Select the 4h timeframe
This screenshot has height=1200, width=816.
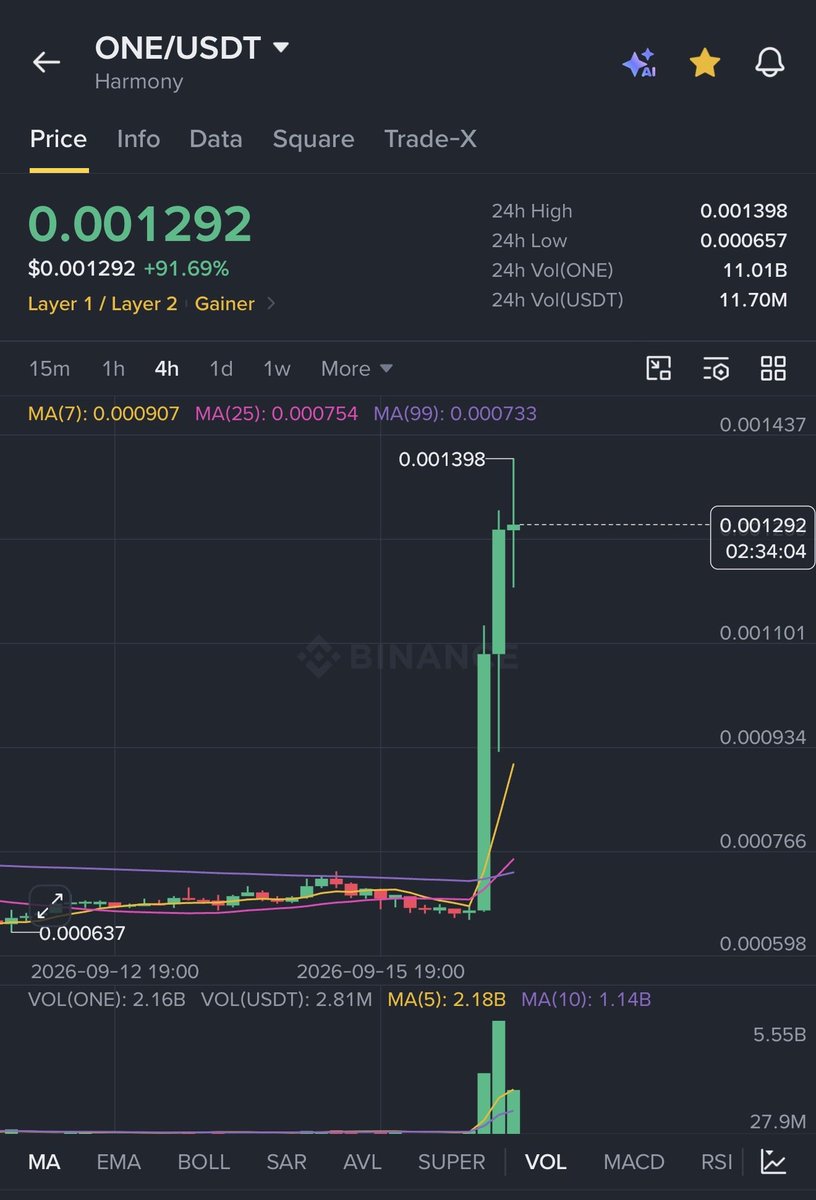tap(167, 369)
